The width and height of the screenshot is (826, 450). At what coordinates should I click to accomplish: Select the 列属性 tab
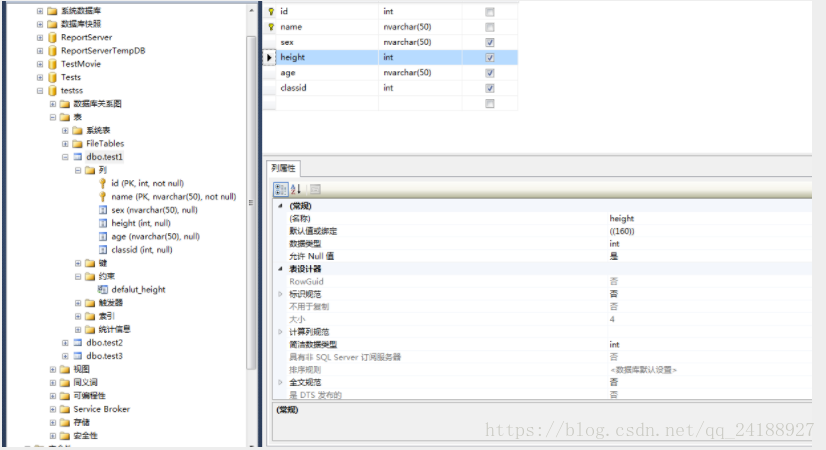(283, 168)
